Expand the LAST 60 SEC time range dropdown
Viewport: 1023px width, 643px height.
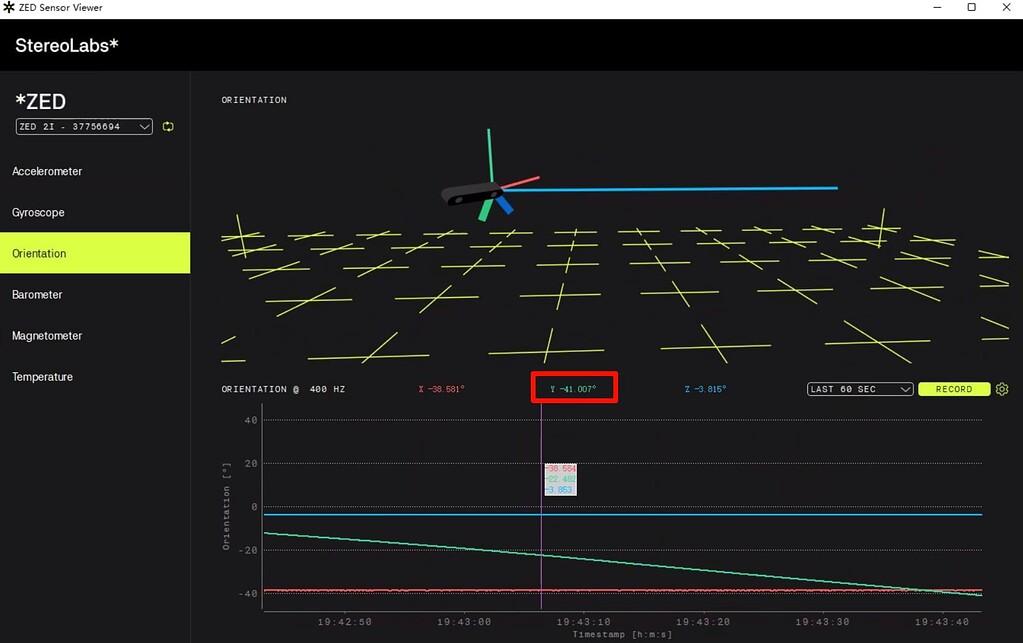(858, 388)
